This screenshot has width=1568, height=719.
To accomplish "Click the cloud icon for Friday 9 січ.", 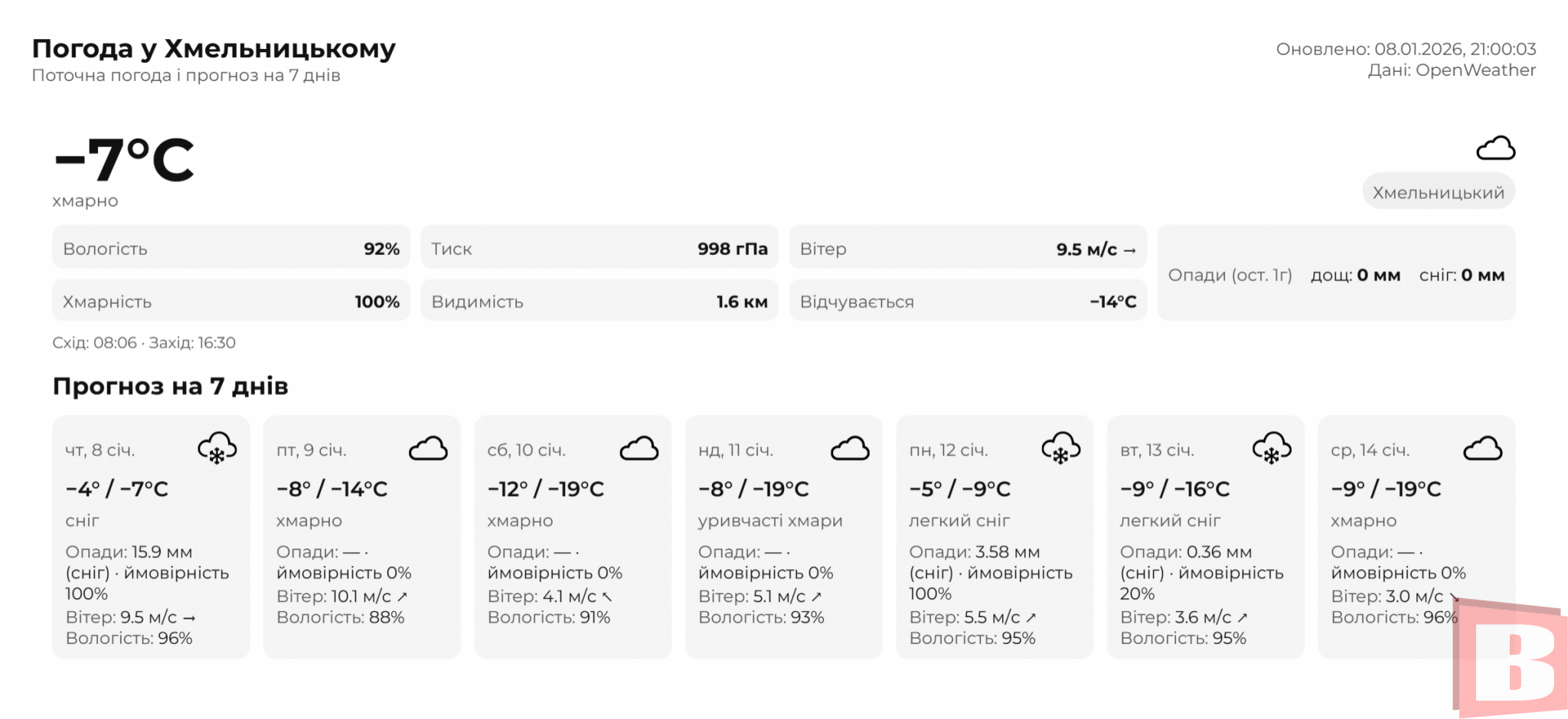I will (x=428, y=449).
